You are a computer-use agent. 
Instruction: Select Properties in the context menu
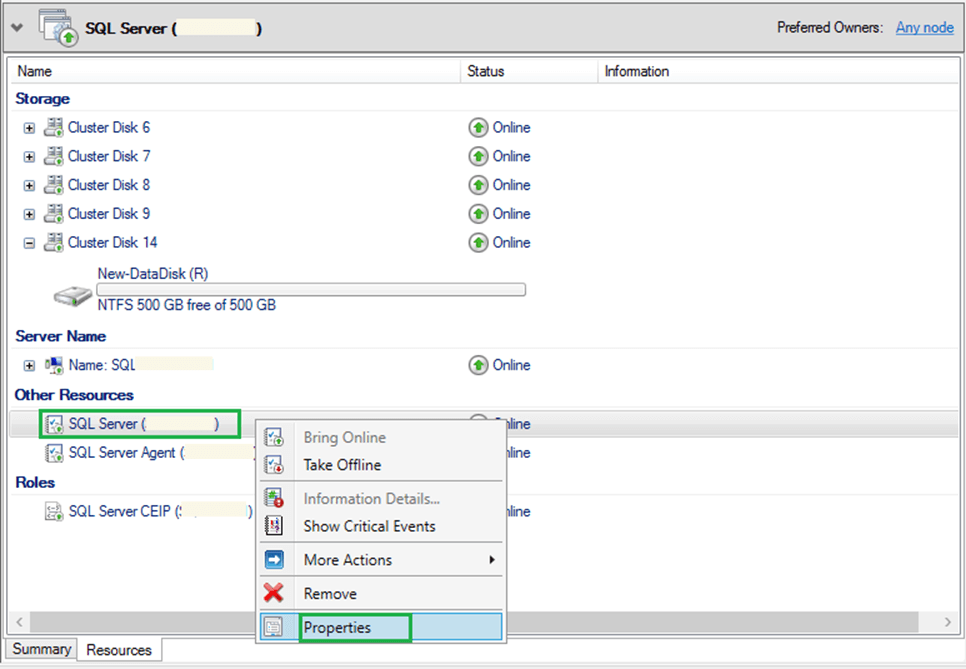pyautogui.click(x=337, y=628)
